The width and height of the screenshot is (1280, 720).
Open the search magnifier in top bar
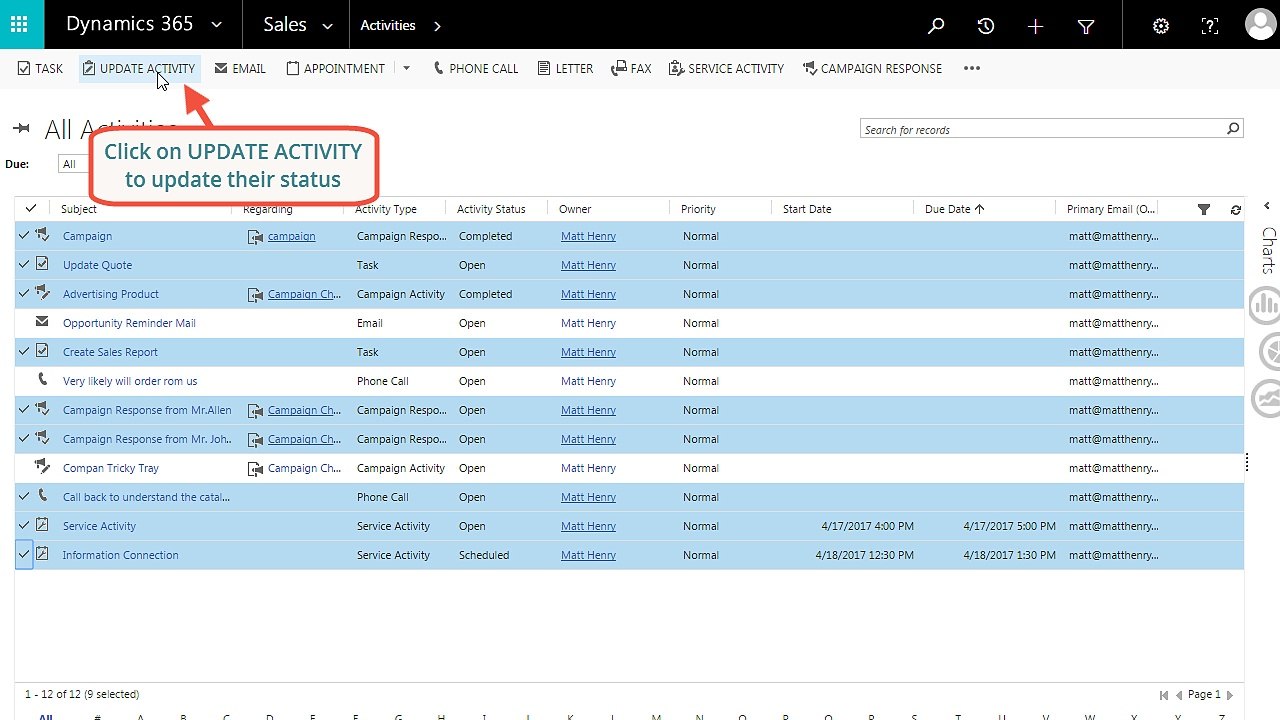936,26
